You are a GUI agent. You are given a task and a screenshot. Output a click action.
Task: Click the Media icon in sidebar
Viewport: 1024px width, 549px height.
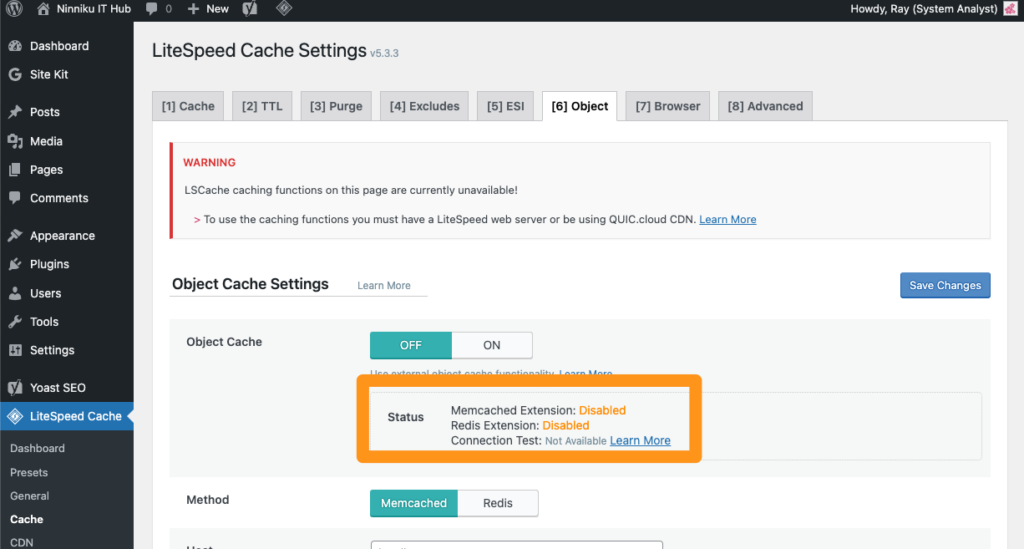point(15,141)
